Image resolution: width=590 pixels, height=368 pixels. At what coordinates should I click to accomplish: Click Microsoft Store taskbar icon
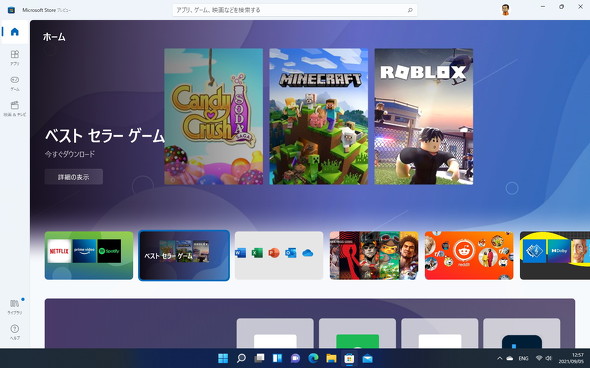tap(350, 358)
